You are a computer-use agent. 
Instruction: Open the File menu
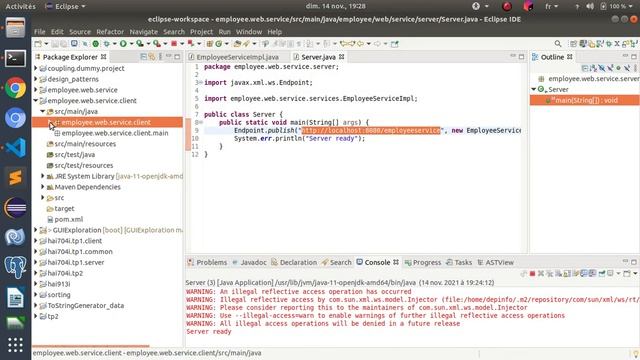[x=40, y=31]
